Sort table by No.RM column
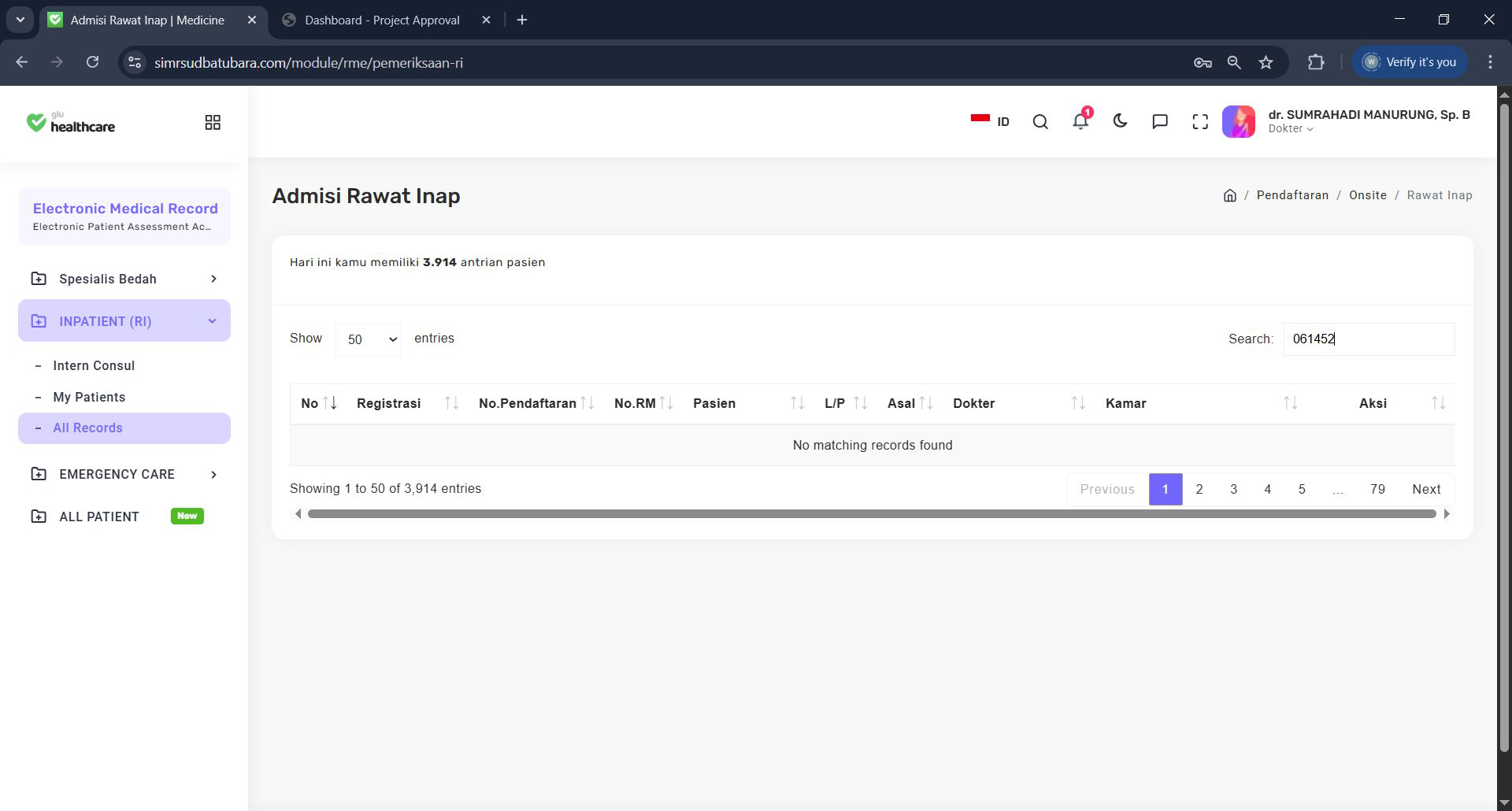Screen dimensions: 1512x811 click(x=643, y=403)
